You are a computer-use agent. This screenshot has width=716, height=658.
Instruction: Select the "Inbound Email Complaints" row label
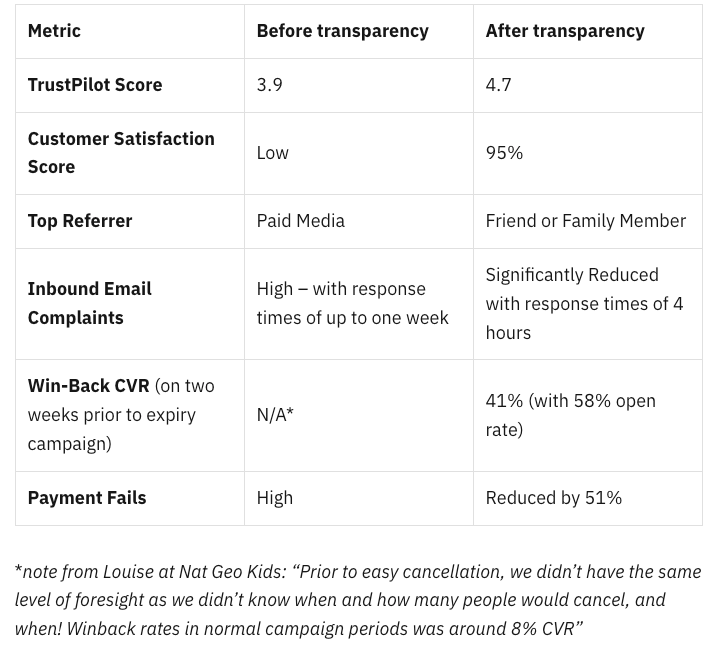[x=90, y=303]
